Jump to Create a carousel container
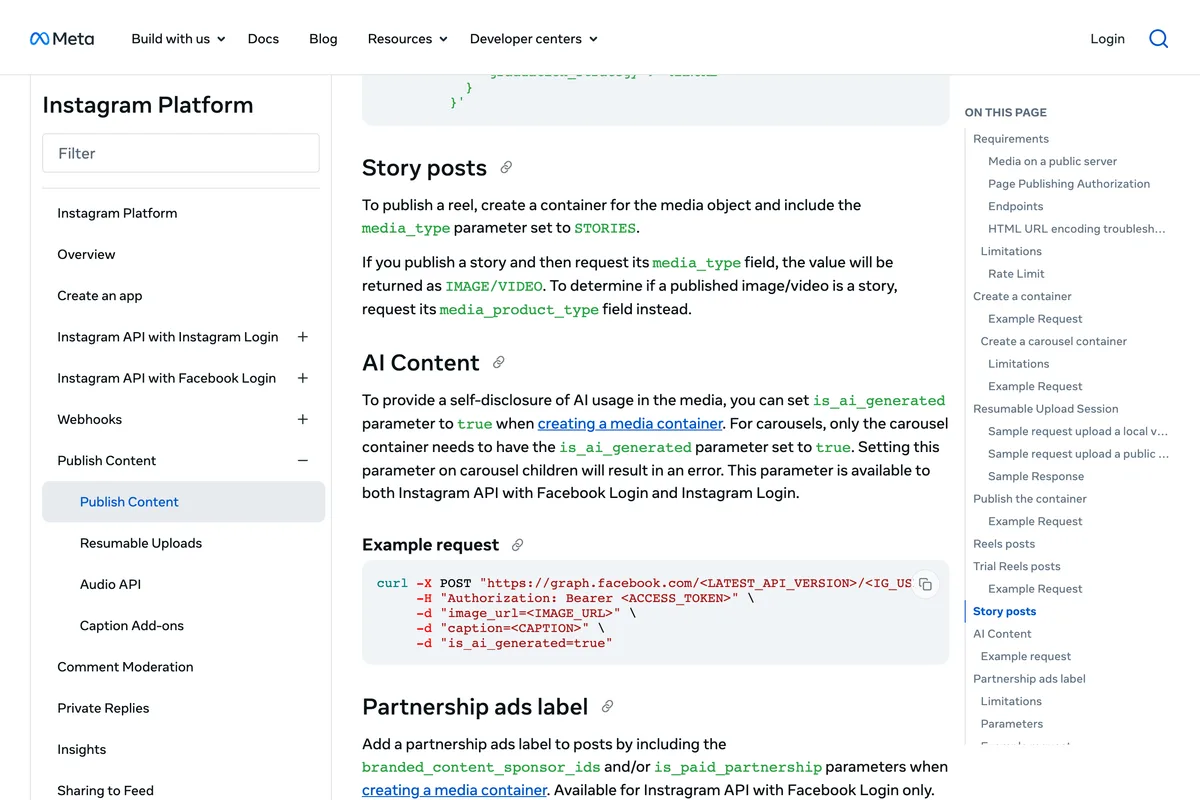The width and height of the screenshot is (1200, 800). click(x=1053, y=341)
